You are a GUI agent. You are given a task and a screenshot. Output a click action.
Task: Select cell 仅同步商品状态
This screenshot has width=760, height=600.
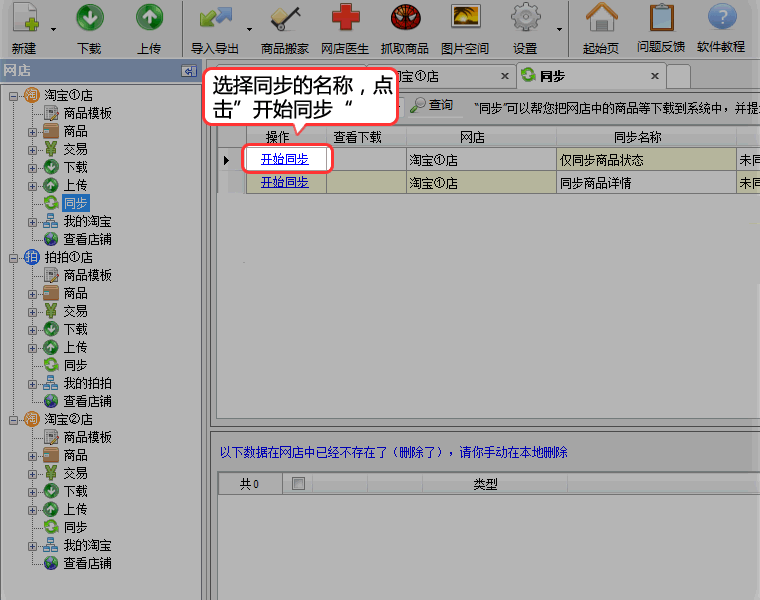point(646,160)
